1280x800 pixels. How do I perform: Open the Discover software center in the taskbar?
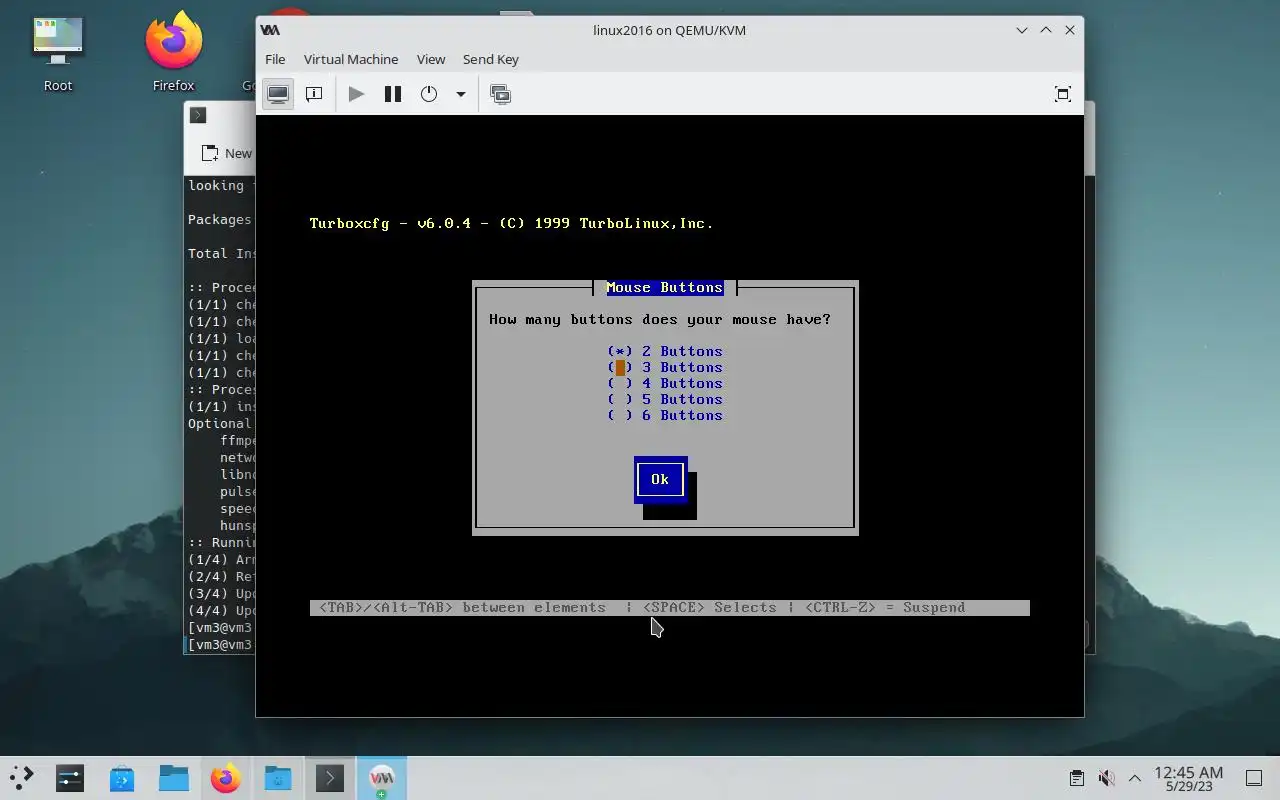pyautogui.click(x=122, y=777)
